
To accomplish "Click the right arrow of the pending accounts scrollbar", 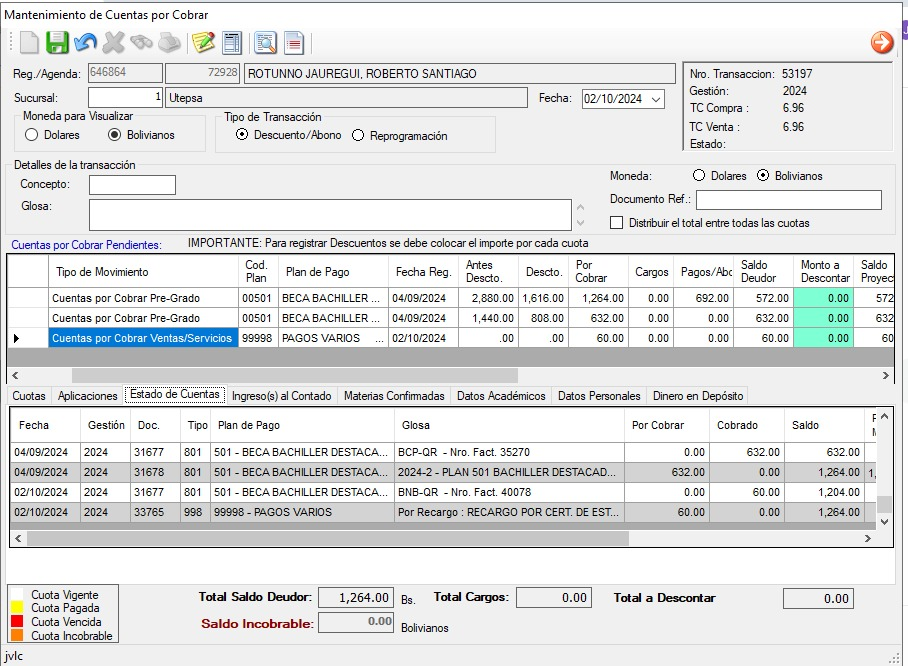I will (885, 375).
